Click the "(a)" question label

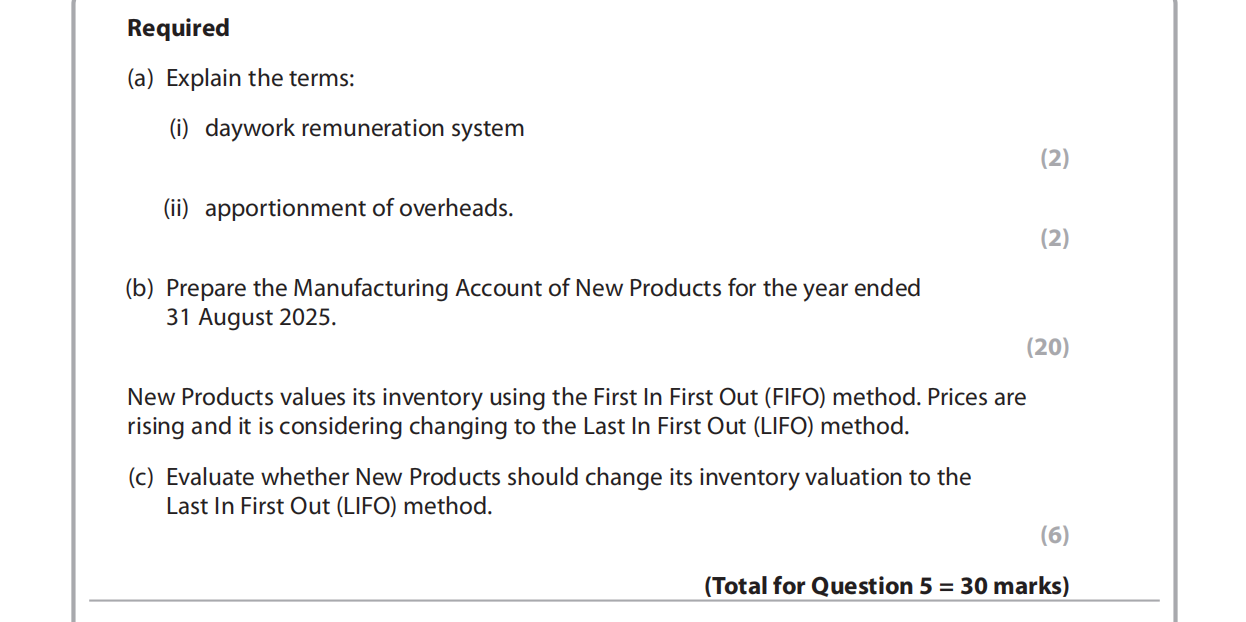(x=140, y=78)
